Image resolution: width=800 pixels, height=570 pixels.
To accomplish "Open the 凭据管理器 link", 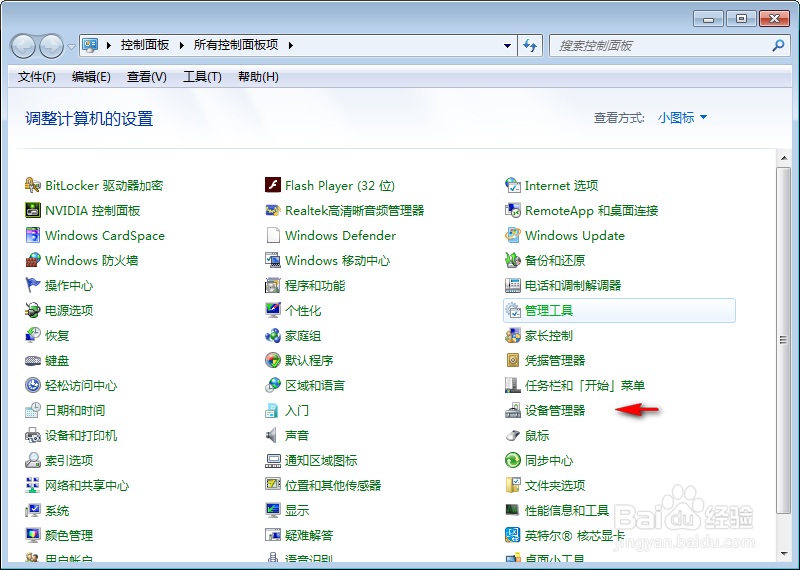I will (x=555, y=360).
